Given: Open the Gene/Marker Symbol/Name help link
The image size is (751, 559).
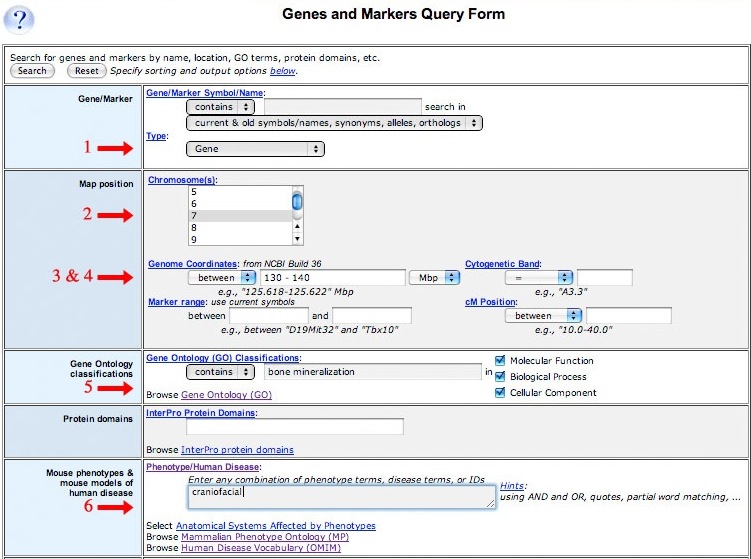Looking at the screenshot, I should pyautogui.click(x=205, y=93).
